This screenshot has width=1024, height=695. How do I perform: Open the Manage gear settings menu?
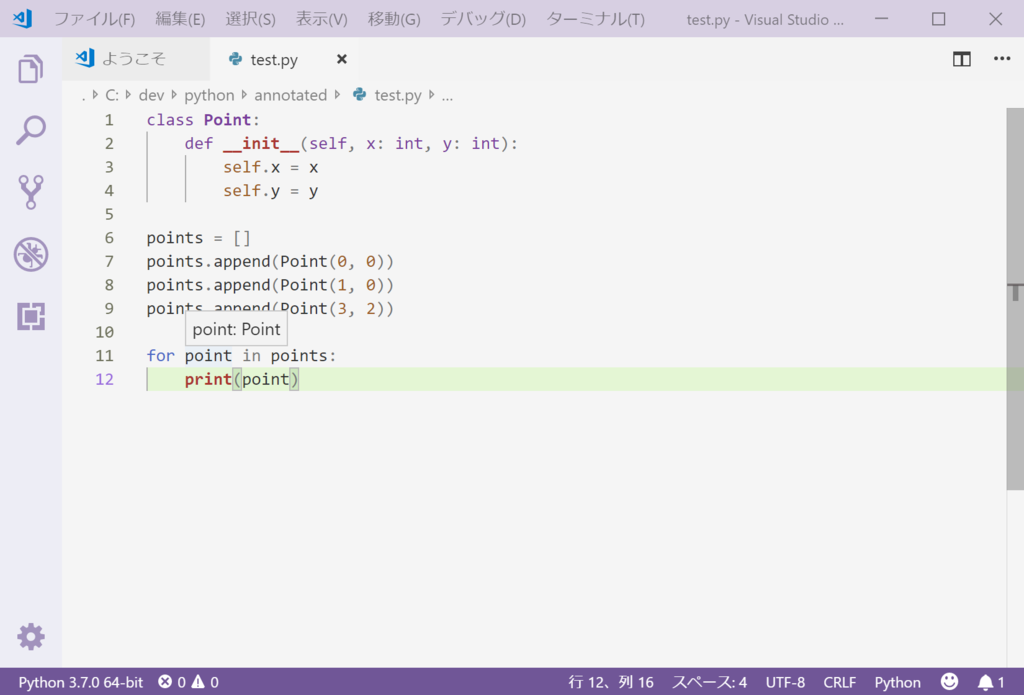(31, 636)
